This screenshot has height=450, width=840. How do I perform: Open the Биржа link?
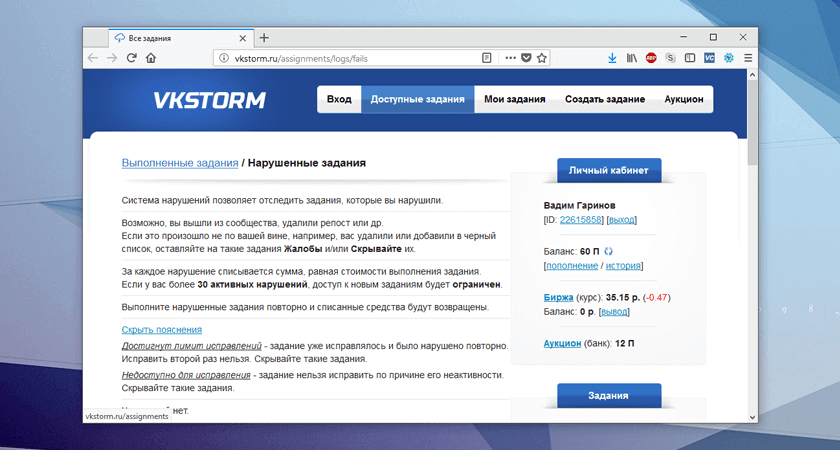tap(558, 297)
